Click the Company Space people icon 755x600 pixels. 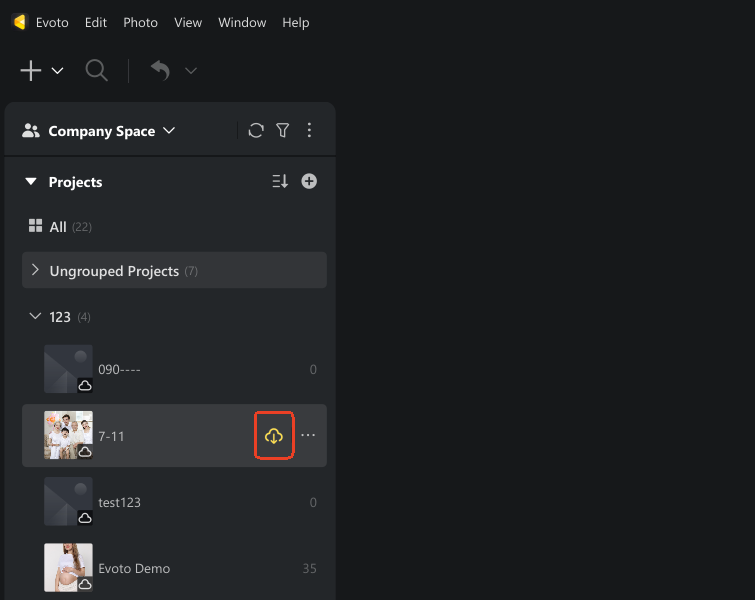tap(31, 130)
